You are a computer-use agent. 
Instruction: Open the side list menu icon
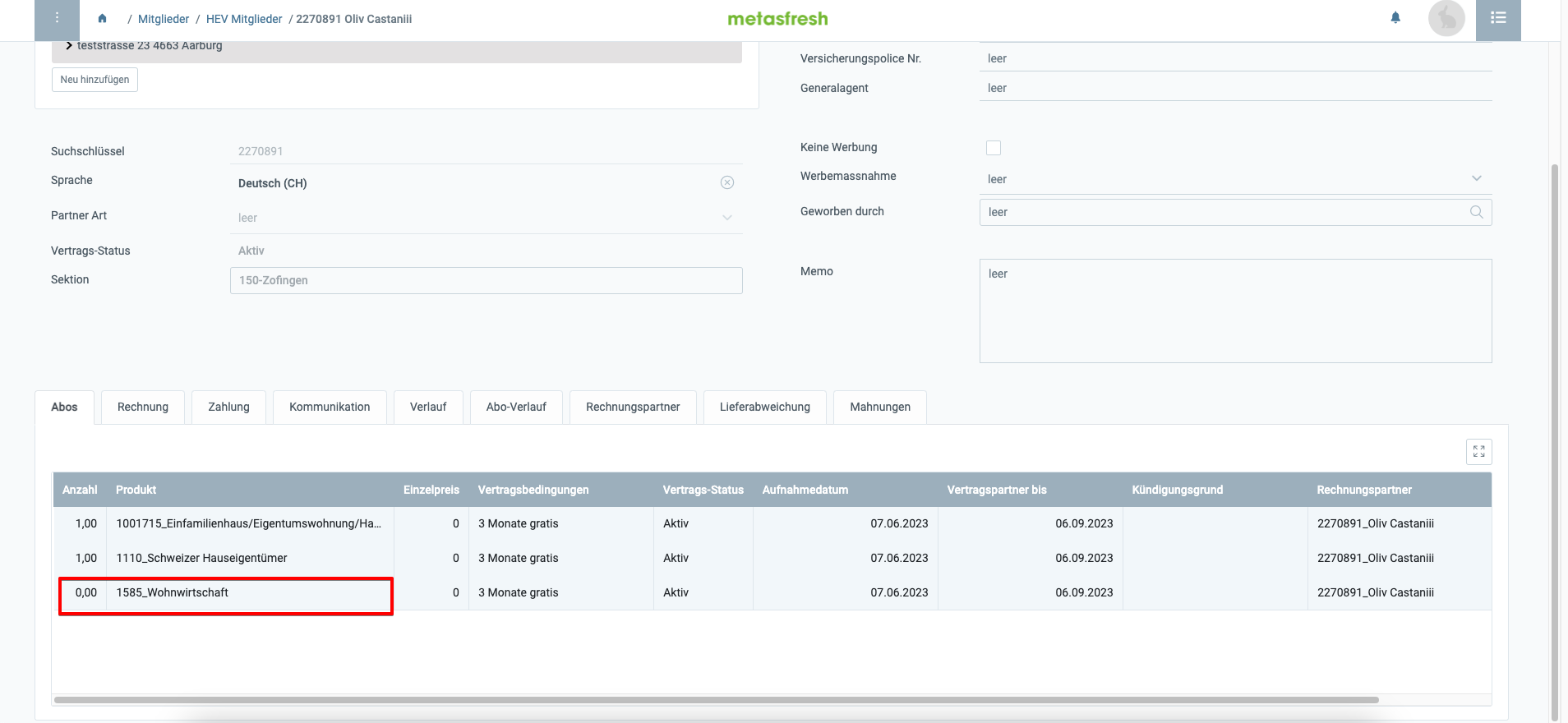[1498, 18]
